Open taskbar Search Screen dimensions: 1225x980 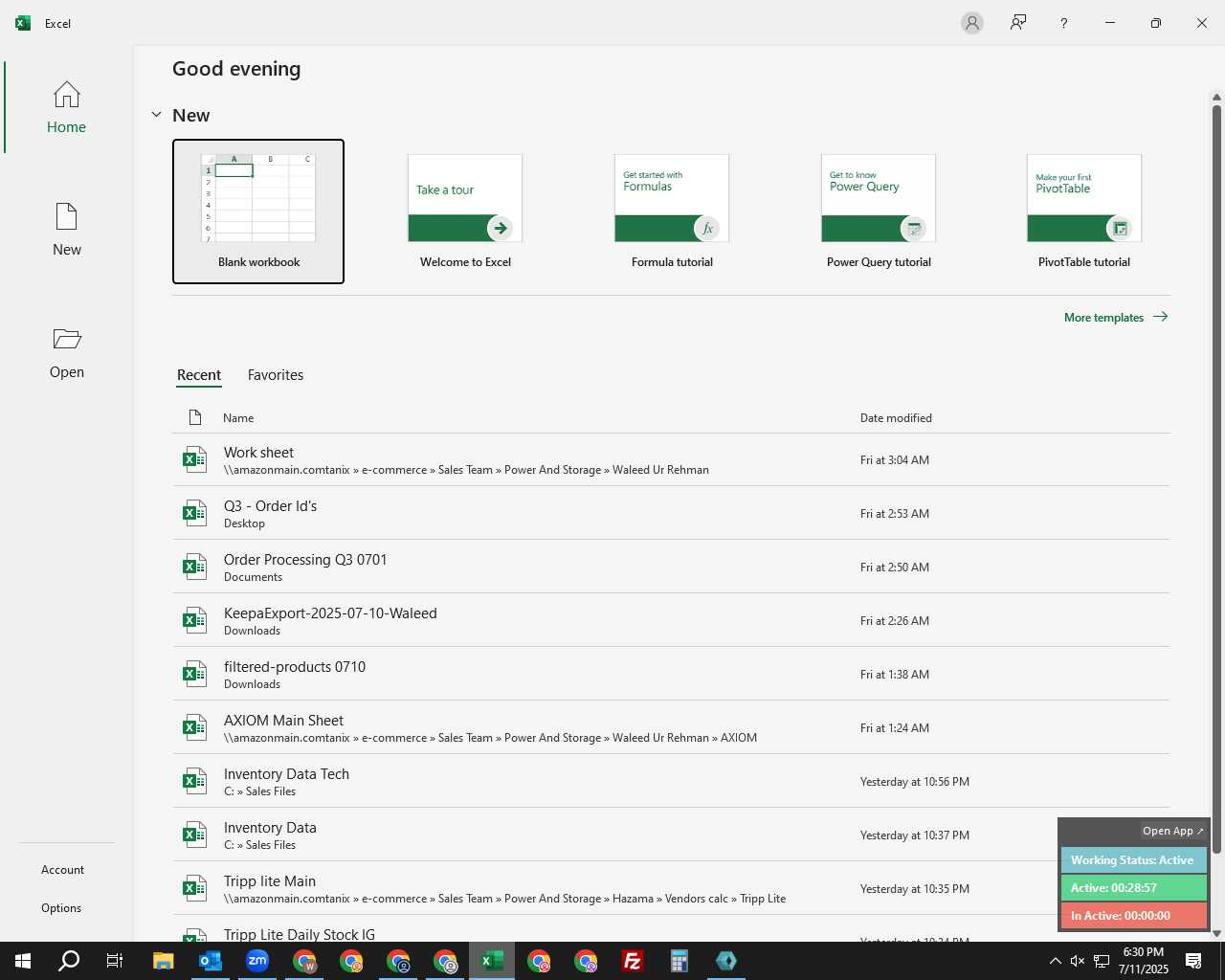[69, 961]
